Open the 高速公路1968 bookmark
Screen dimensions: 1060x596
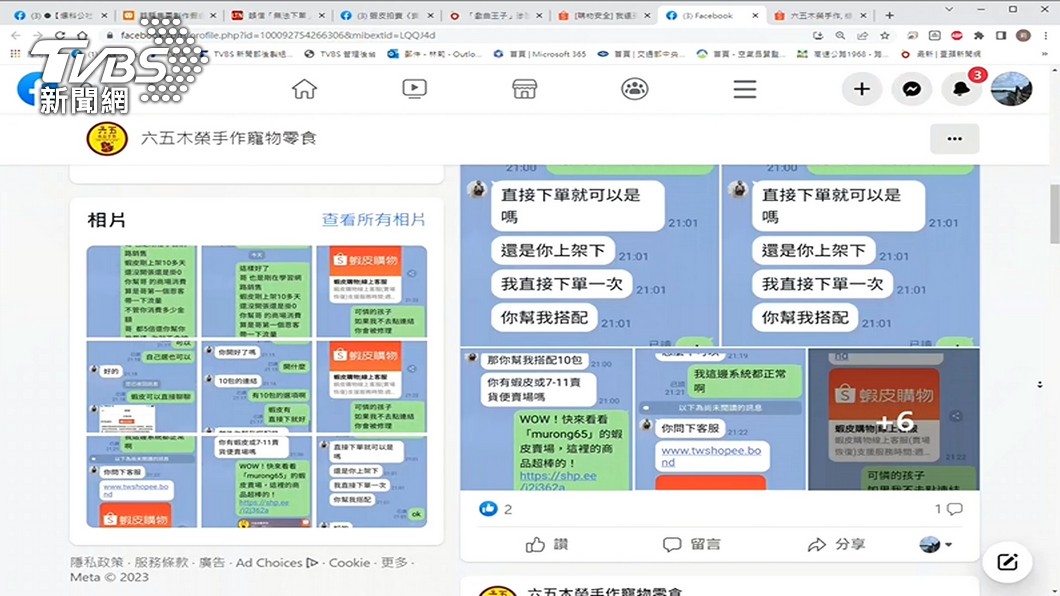[x=843, y=53]
